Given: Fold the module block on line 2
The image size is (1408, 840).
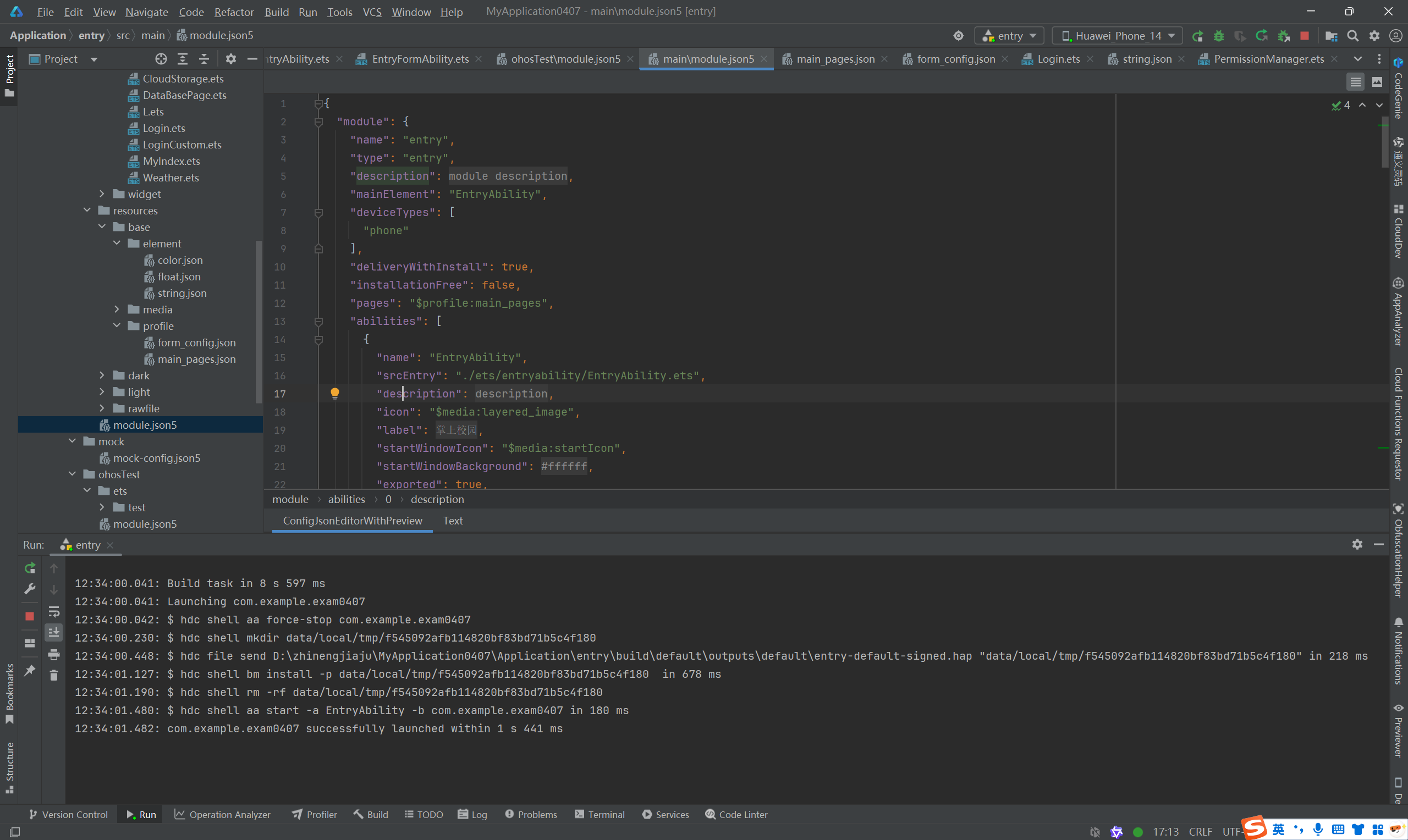Looking at the screenshot, I should pyautogui.click(x=319, y=121).
